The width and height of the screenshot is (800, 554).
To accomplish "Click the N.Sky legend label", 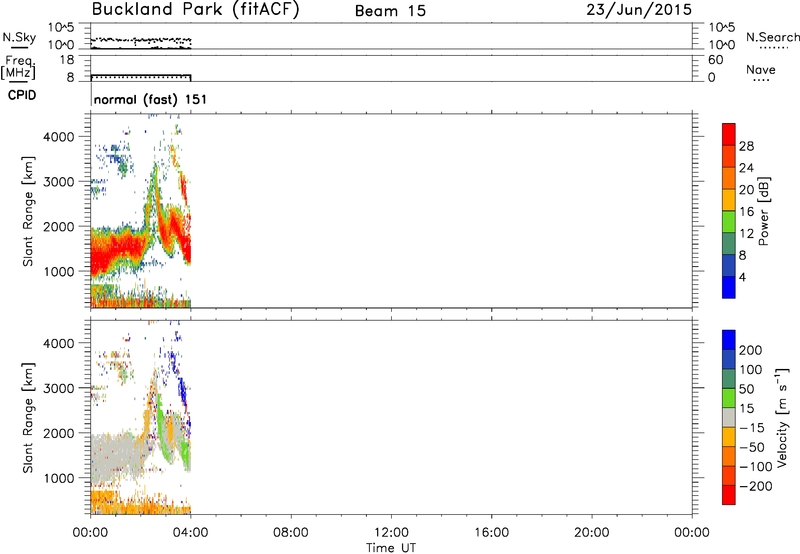I will (x=19, y=37).
